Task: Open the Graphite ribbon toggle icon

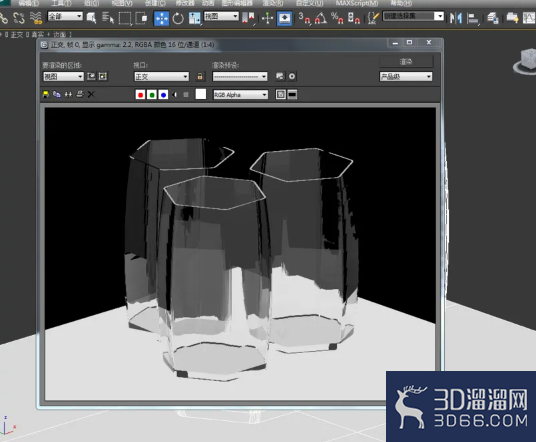Action: pos(512,17)
